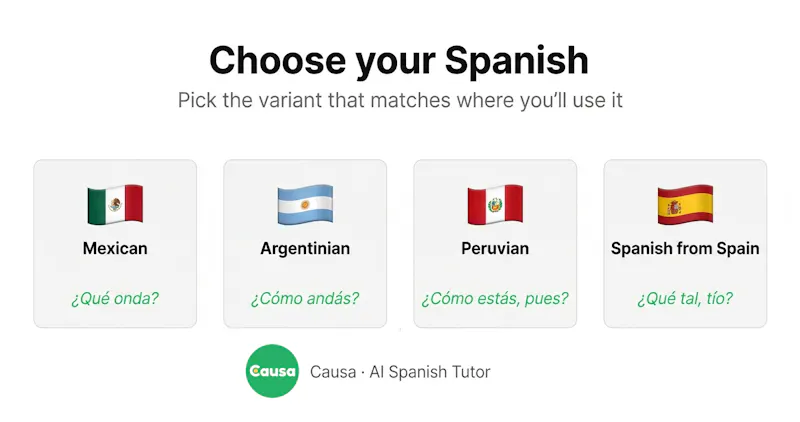Choose the Argentinian variant card

click(x=305, y=243)
